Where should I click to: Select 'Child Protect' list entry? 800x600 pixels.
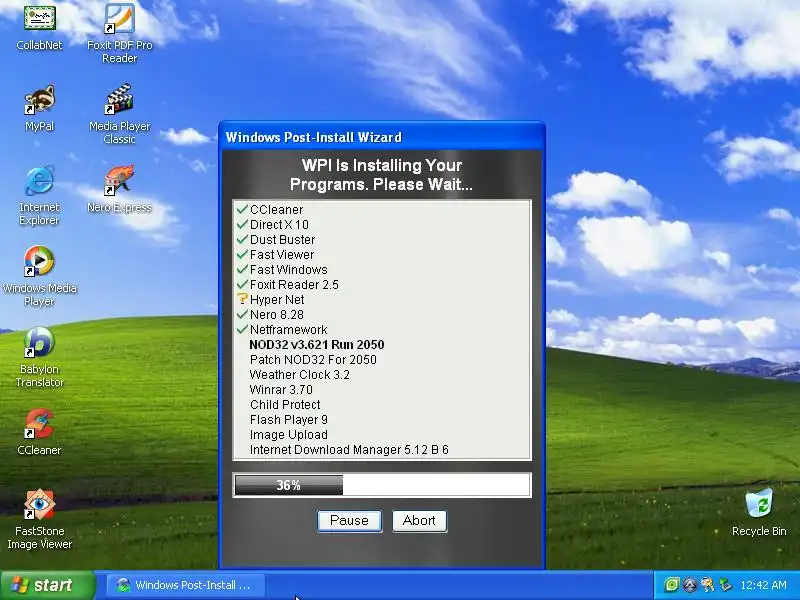point(285,405)
